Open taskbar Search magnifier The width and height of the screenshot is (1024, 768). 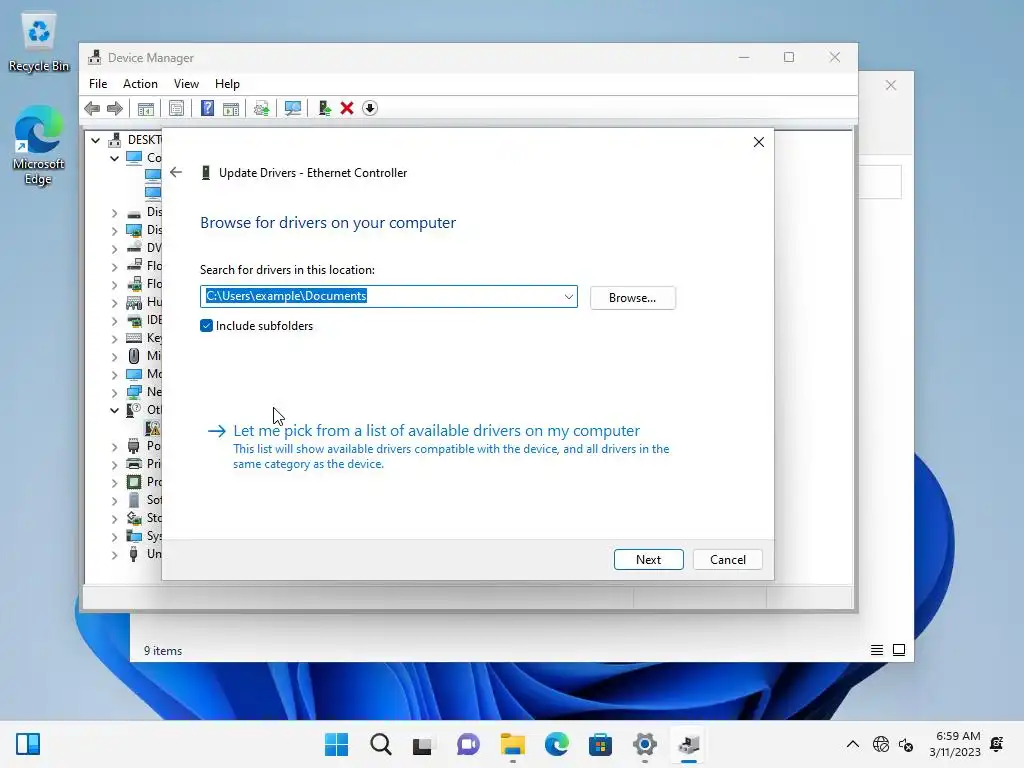point(381,744)
